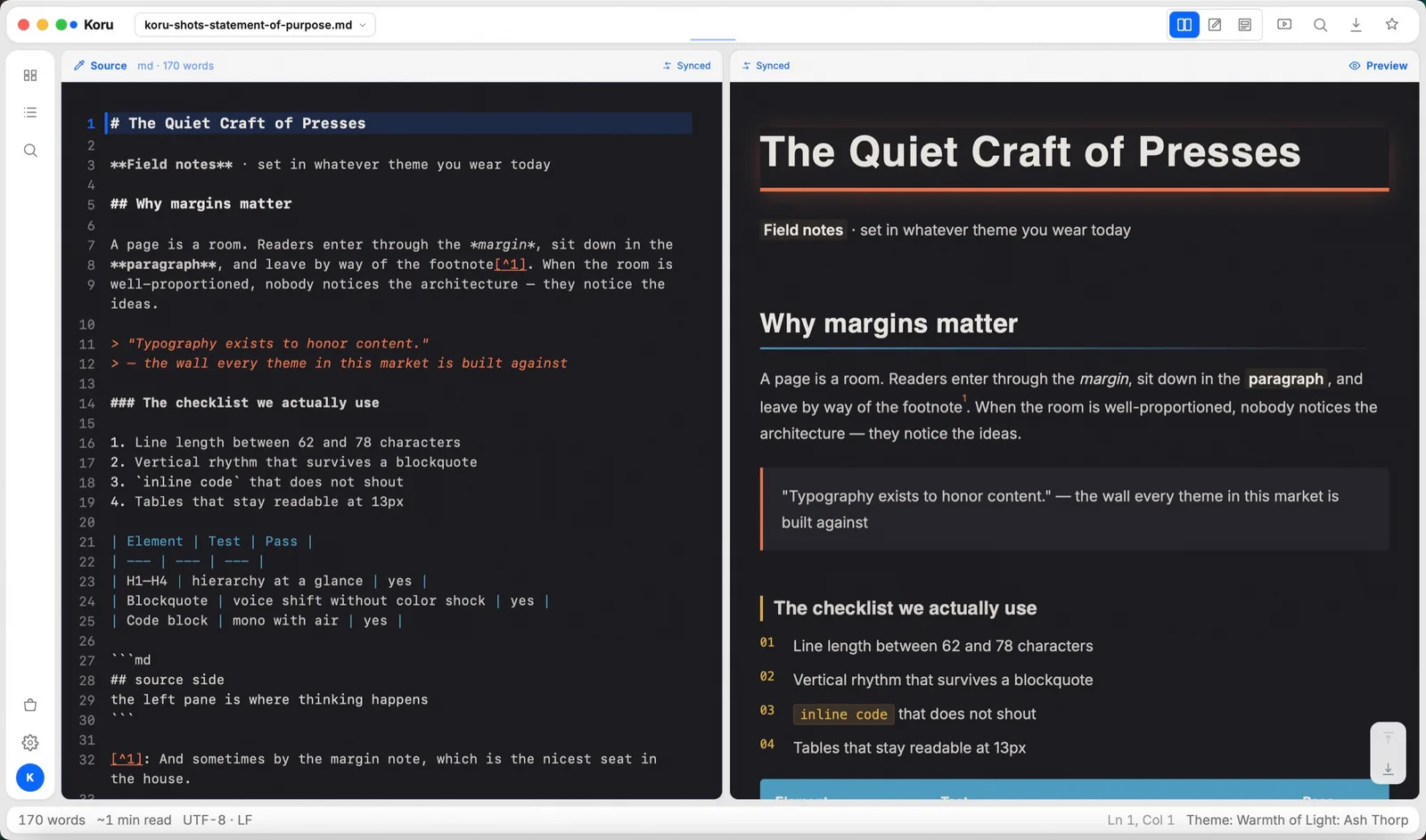1426x840 pixels.
Task: Switch to preview-only view with the document icon
Action: tap(1245, 25)
